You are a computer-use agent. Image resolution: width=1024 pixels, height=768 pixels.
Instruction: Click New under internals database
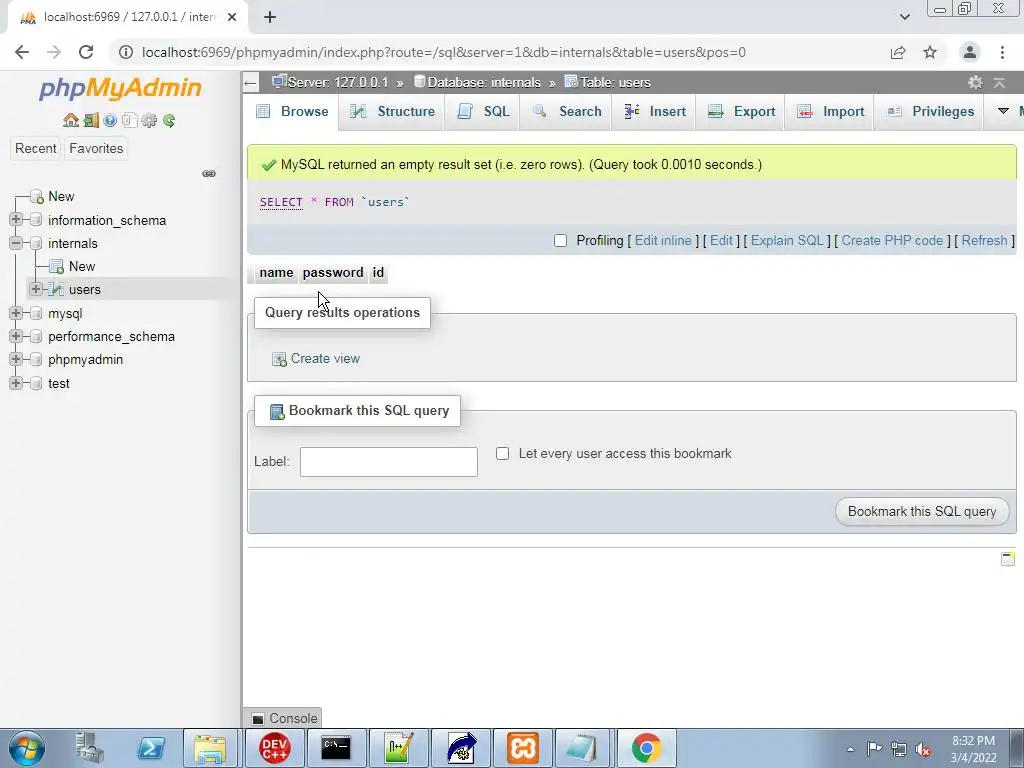click(x=82, y=266)
